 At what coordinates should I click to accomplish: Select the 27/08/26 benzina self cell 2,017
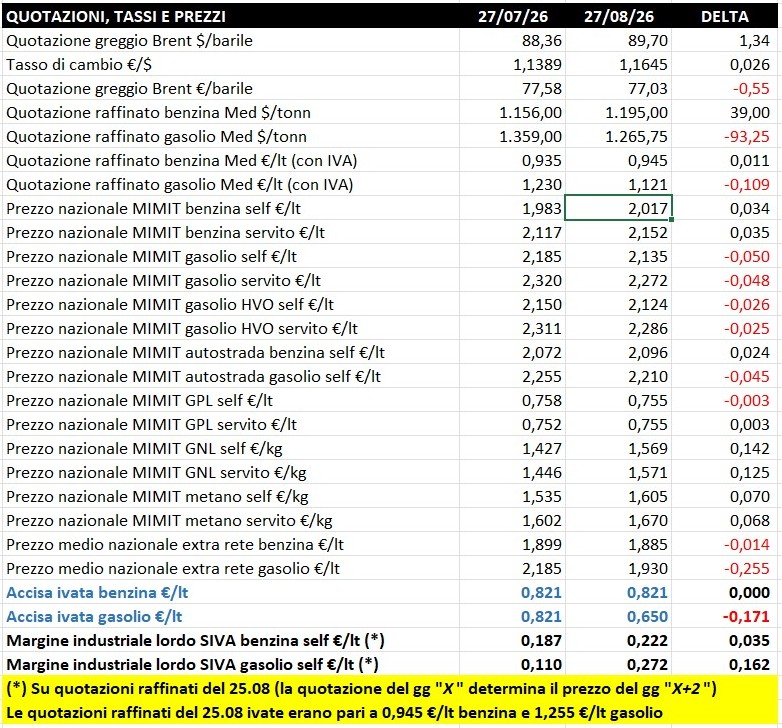click(618, 208)
